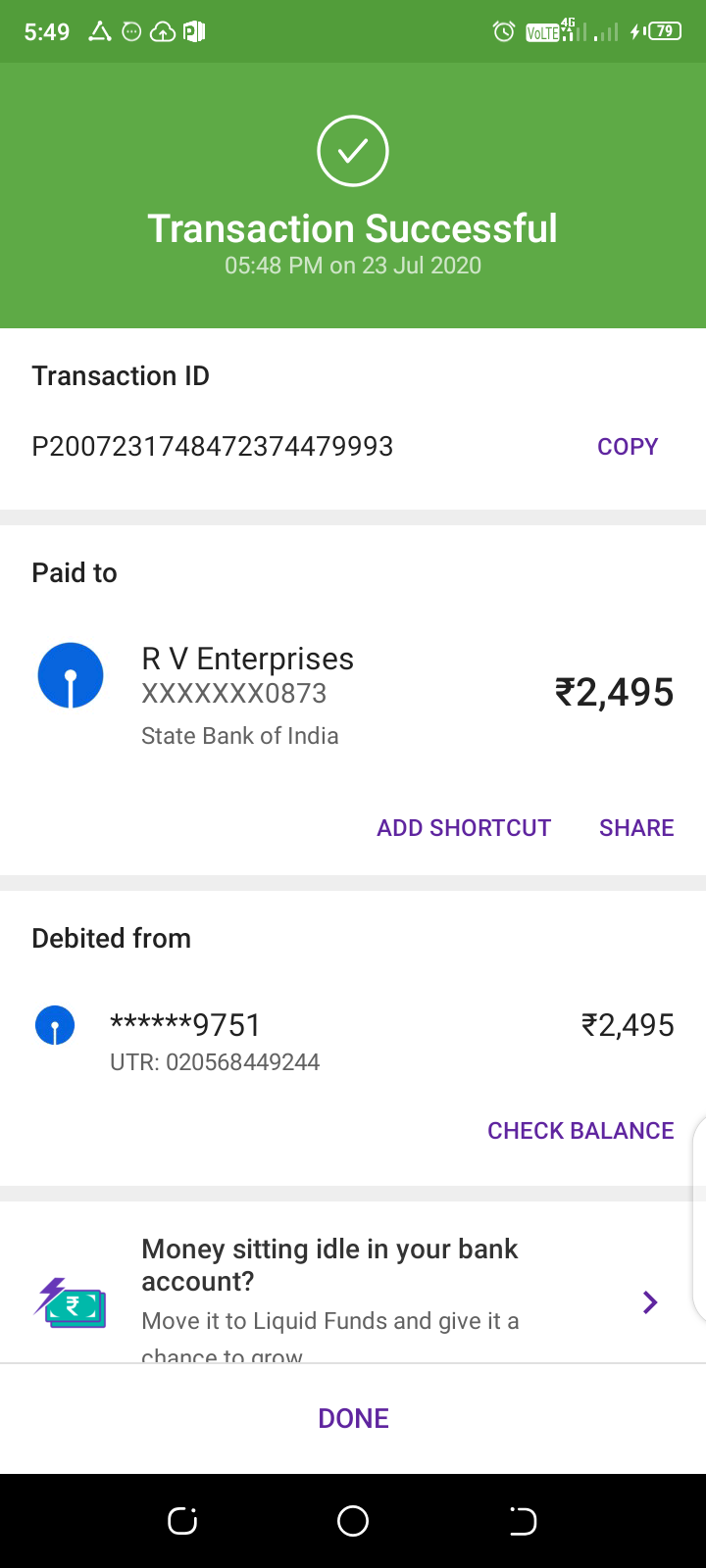Tap "Money sitting idle in your bank account?" heading
Viewport: 706px width, 1568px height.
(x=329, y=1264)
